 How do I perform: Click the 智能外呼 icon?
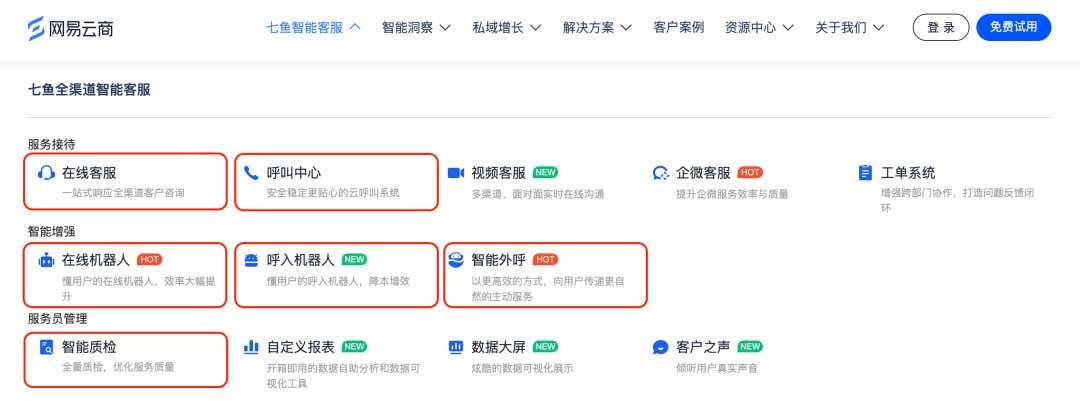click(x=456, y=260)
